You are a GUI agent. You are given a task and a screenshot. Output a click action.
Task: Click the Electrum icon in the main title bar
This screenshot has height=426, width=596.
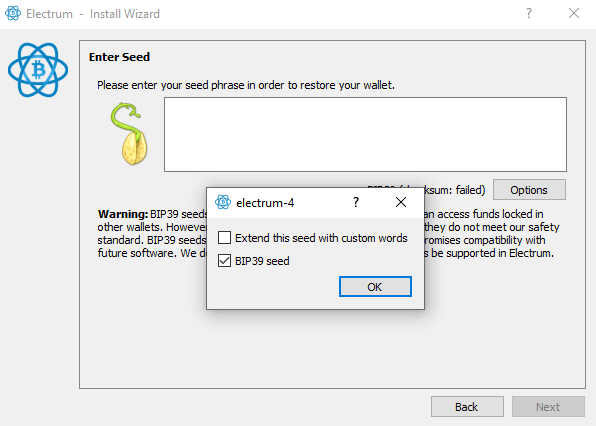13,13
